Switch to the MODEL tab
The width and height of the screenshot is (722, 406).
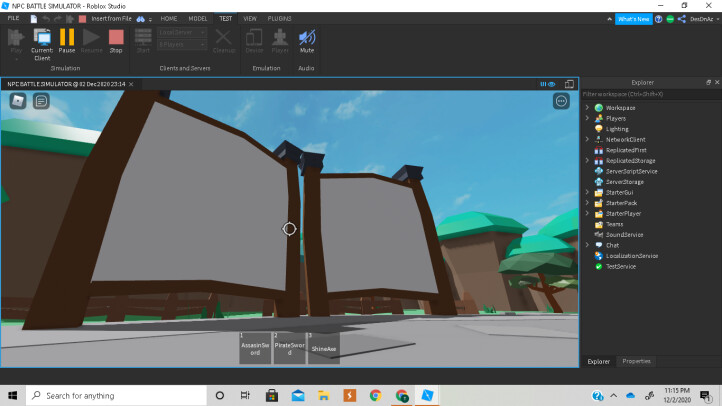pos(198,19)
